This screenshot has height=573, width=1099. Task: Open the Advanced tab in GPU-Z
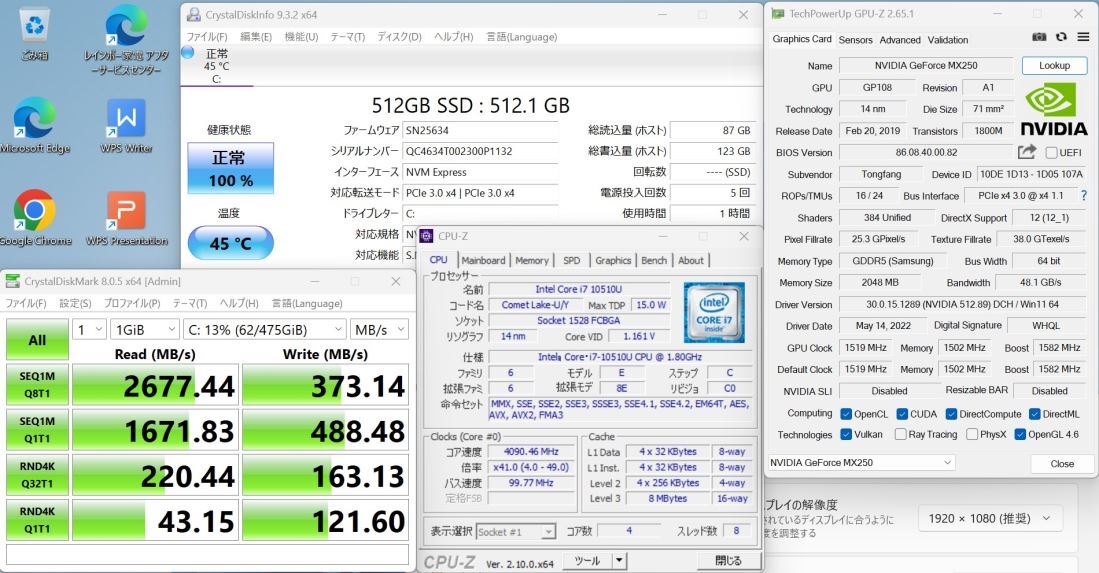[x=900, y=40]
